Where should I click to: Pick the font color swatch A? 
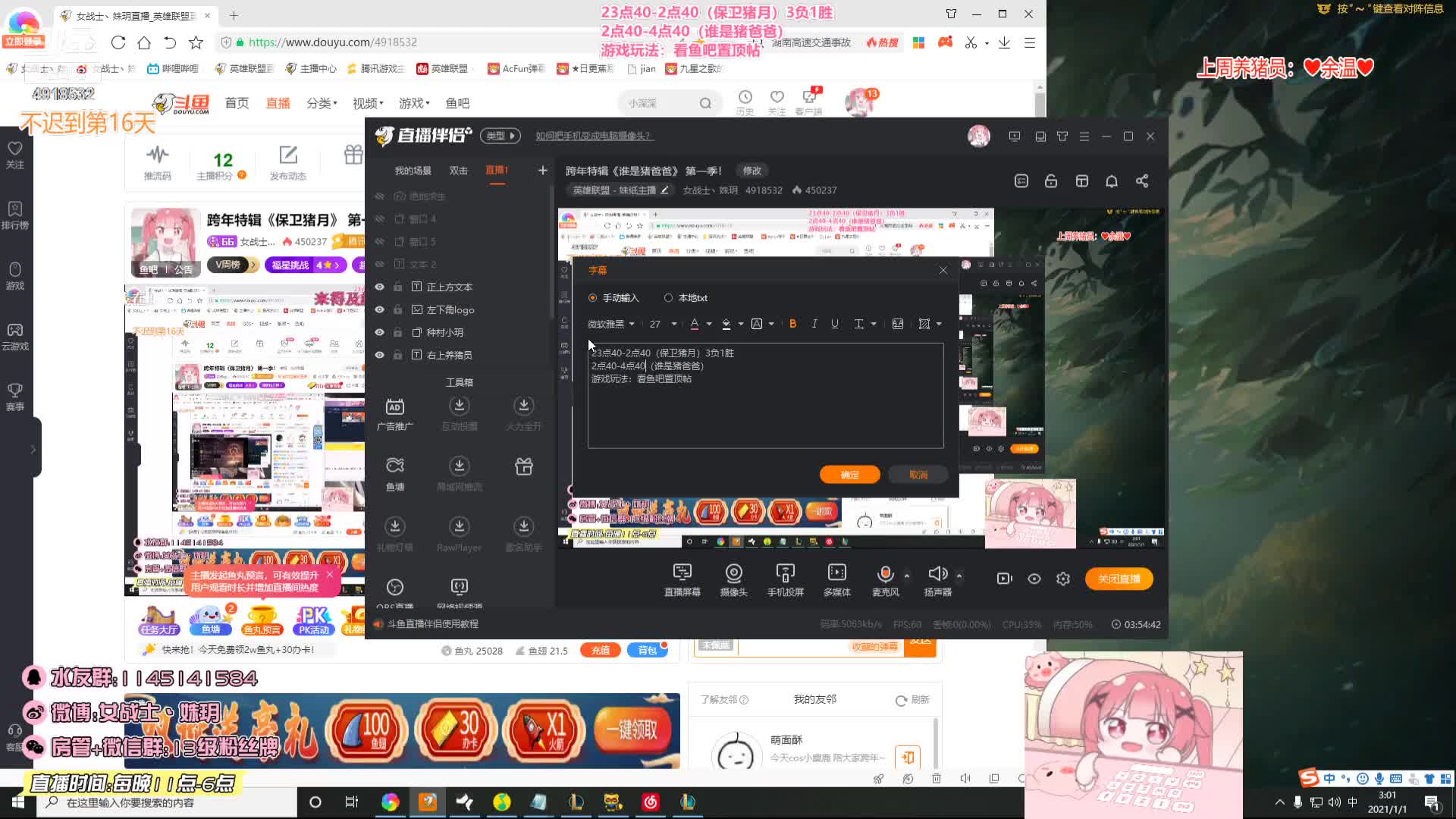point(695,324)
